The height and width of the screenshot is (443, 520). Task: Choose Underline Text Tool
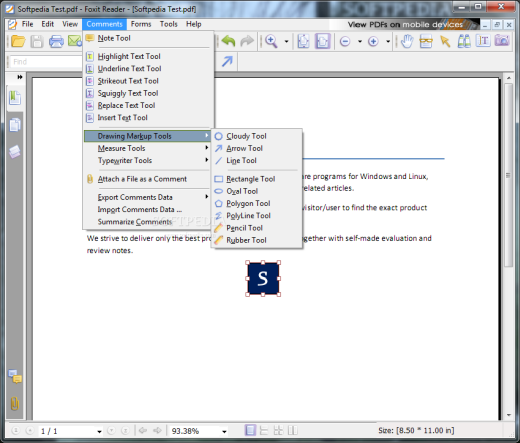[147, 68]
